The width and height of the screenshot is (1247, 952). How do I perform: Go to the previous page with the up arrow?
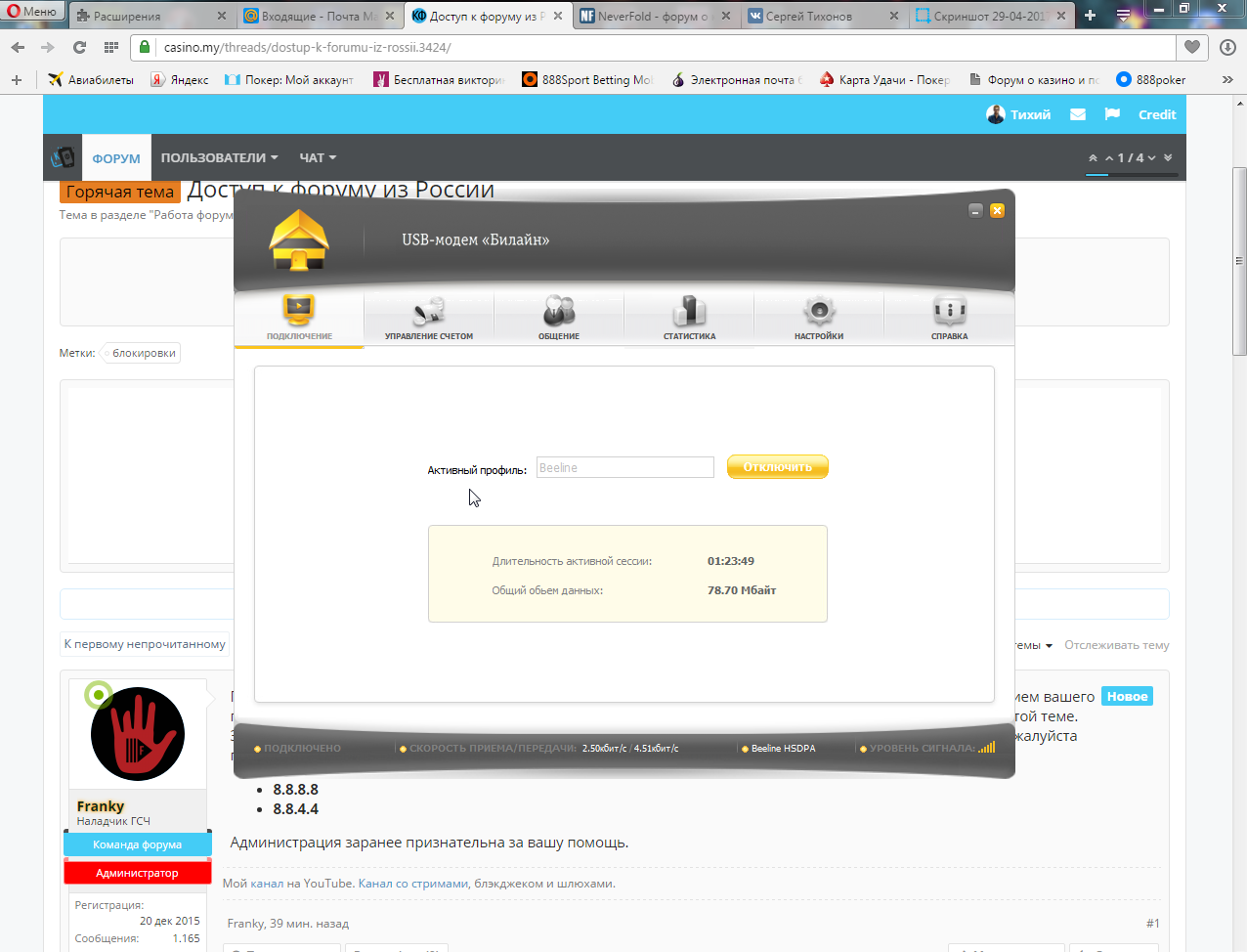1109,158
